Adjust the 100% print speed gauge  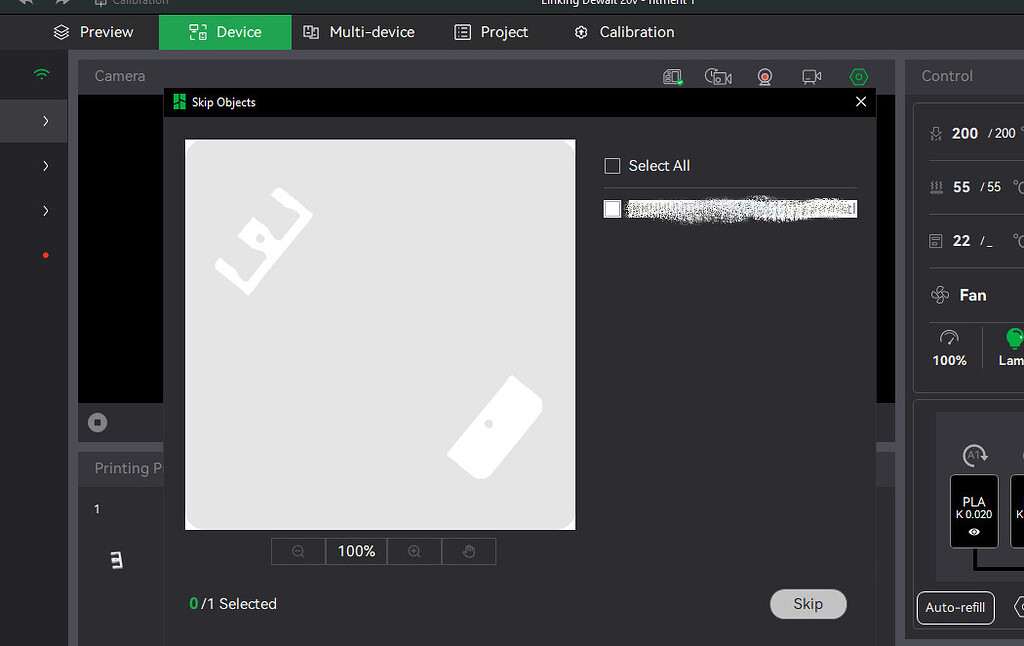click(949, 348)
